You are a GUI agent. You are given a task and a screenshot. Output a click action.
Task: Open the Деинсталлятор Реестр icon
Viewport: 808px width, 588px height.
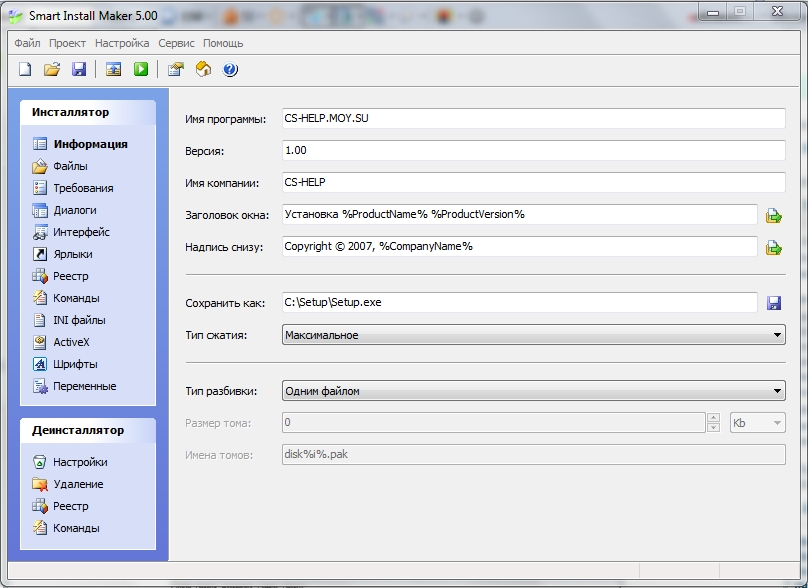40,506
